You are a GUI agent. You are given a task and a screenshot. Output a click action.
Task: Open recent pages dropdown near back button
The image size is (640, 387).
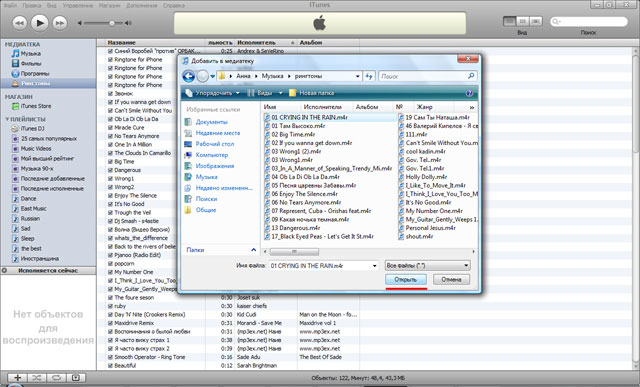[212, 76]
